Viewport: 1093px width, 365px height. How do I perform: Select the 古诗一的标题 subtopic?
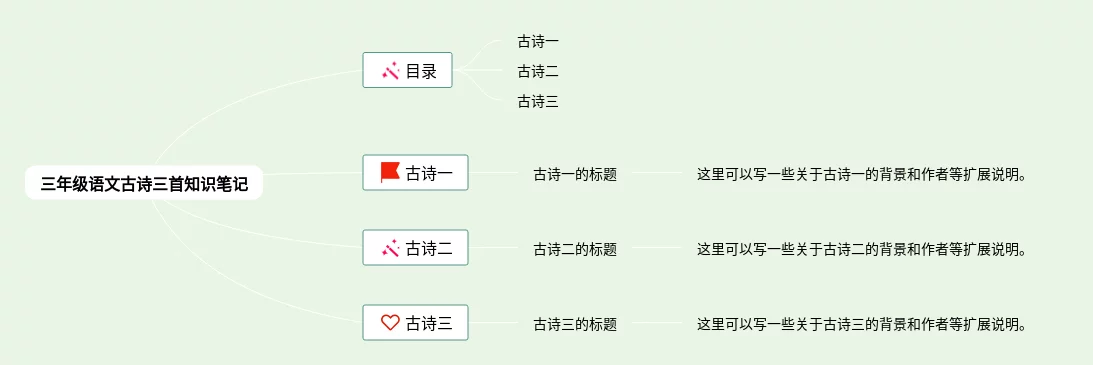click(x=575, y=174)
